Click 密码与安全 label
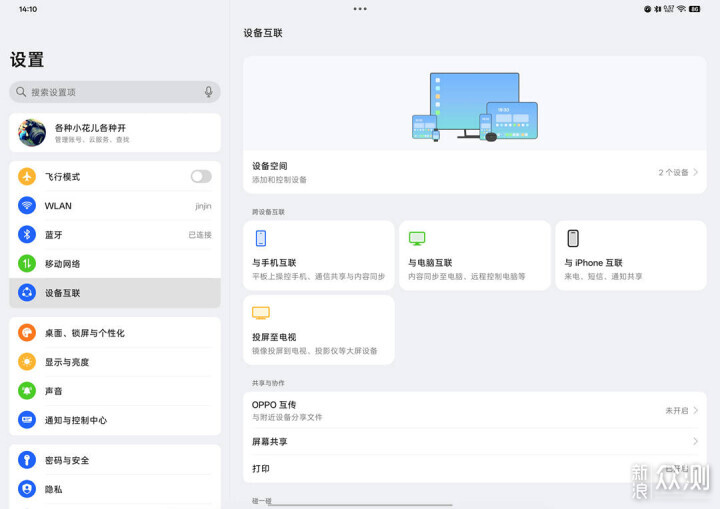720x509 pixels. click(67, 460)
